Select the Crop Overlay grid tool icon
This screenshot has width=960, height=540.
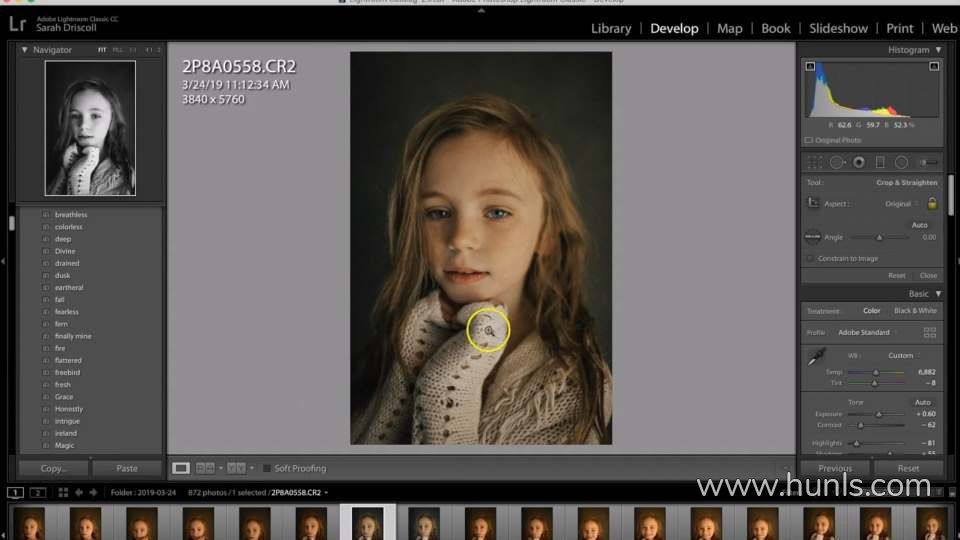click(x=814, y=162)
